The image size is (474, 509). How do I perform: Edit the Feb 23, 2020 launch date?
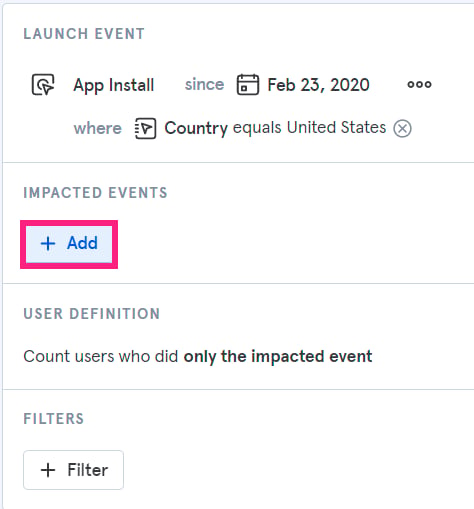point(318,85)
